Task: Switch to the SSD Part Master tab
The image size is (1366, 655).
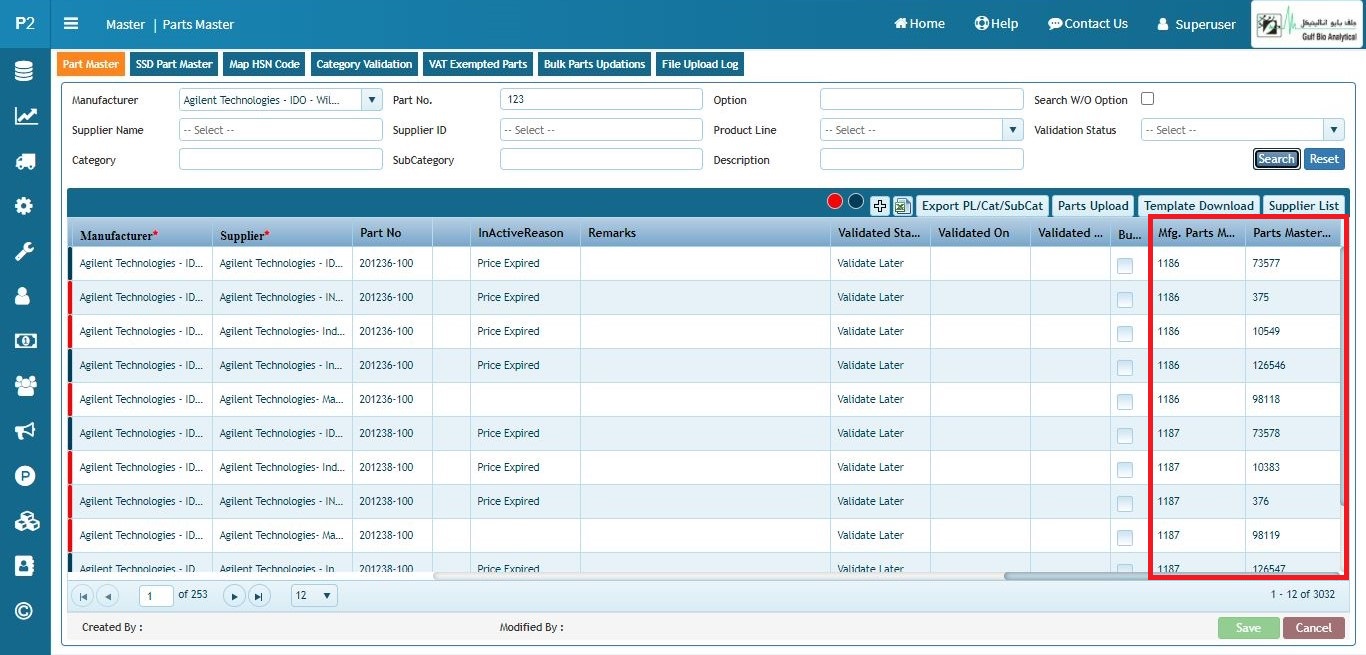Action: pyautogui.click(x=174, y=64)
